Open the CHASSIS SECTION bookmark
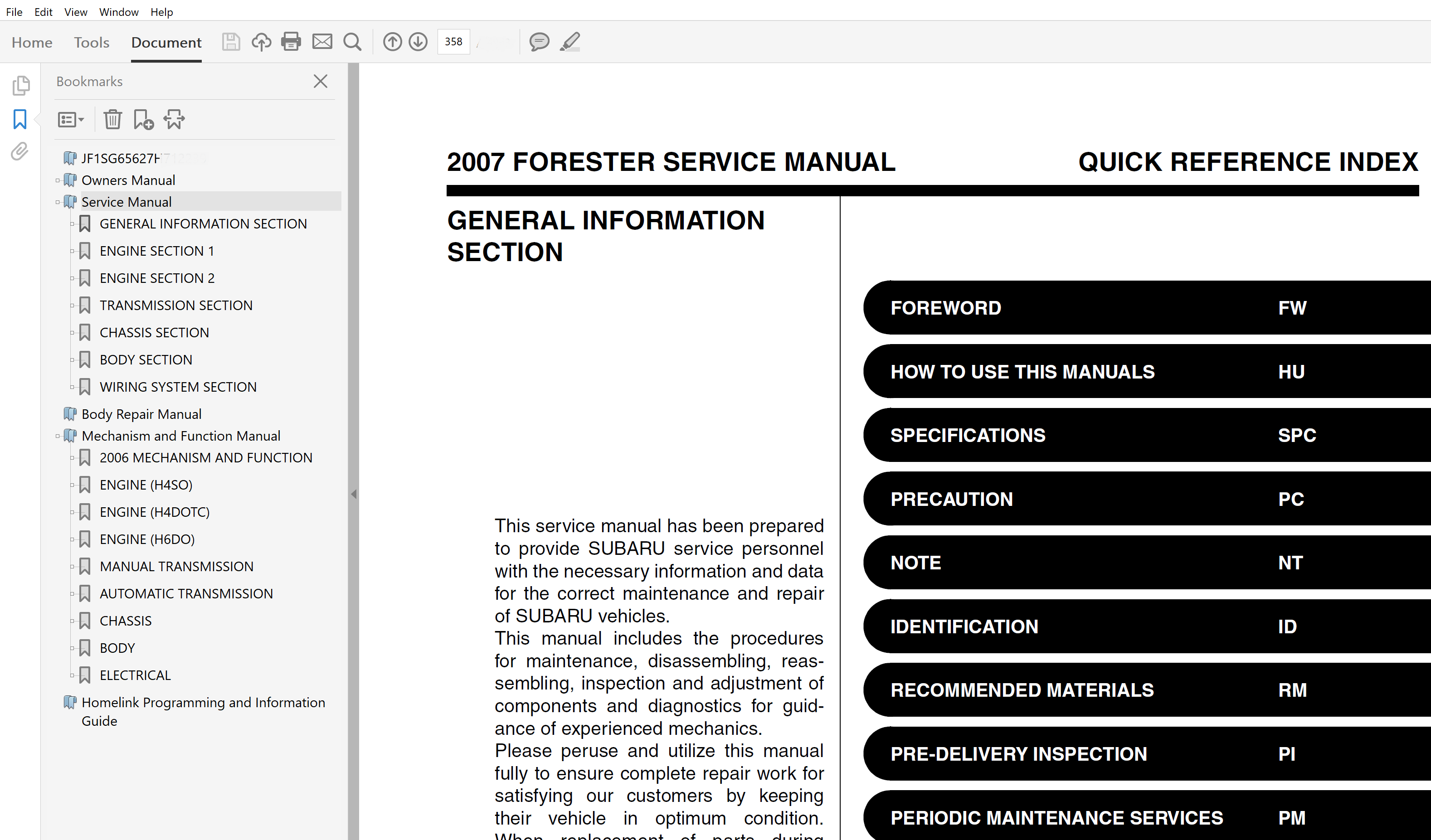The width and height of the screenshot is (1431, 840). (154, 332)
